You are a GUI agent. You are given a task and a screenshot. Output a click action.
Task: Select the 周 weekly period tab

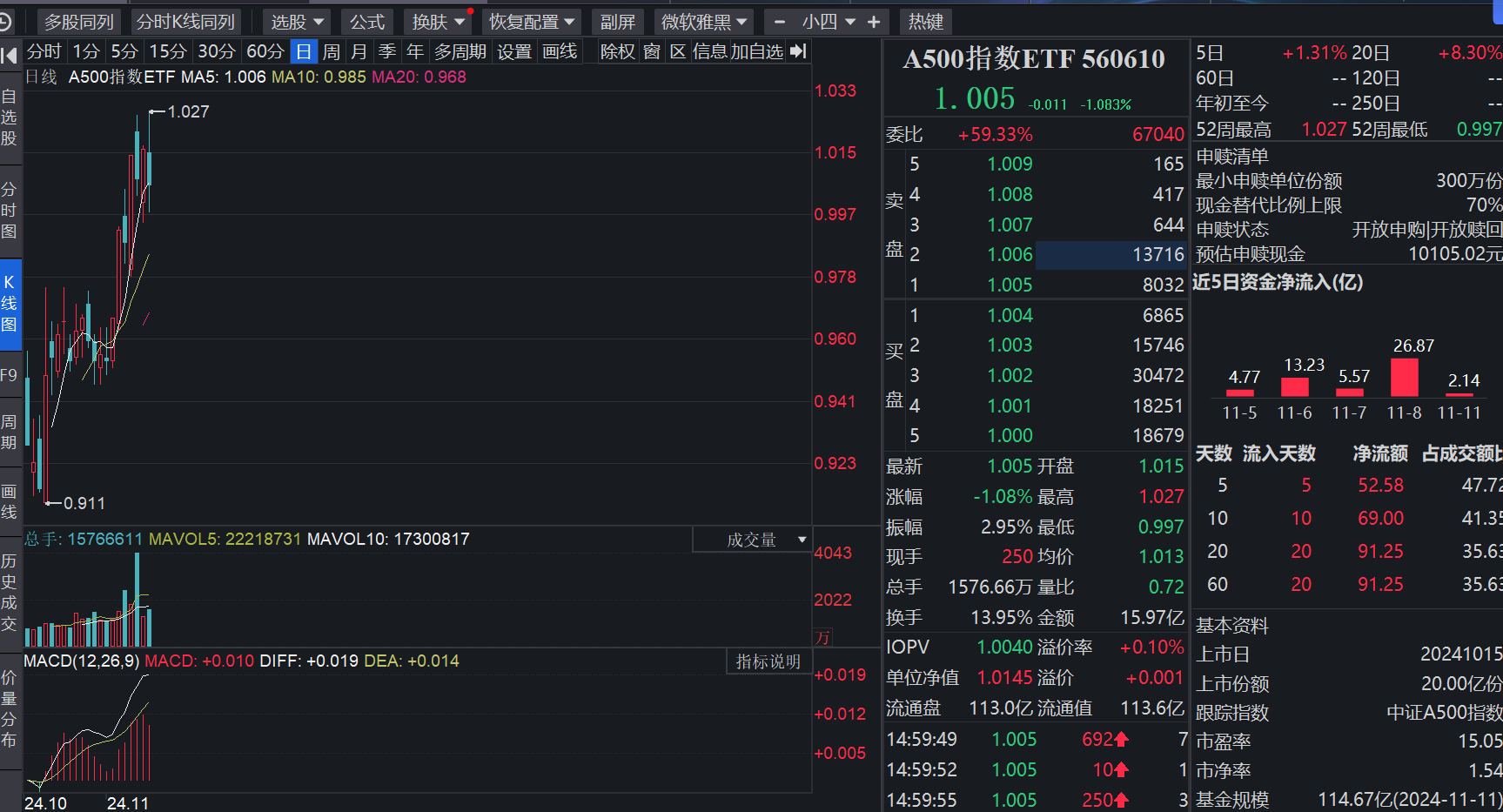tap(332, 51)
